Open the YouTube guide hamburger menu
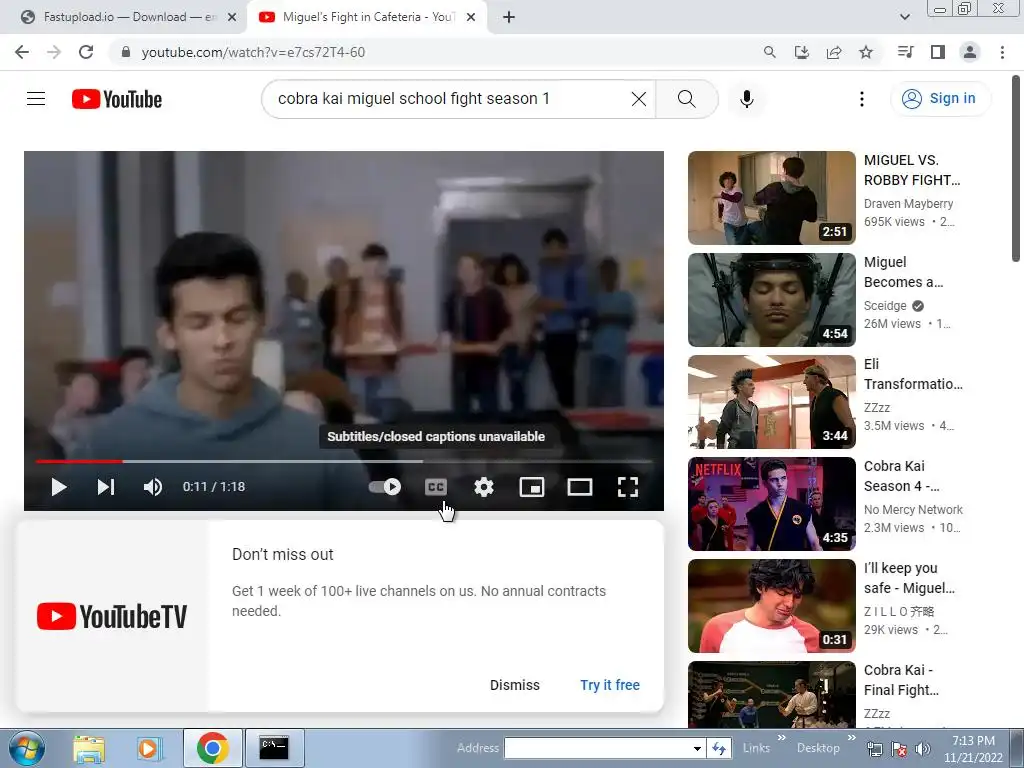 (36, 99)
